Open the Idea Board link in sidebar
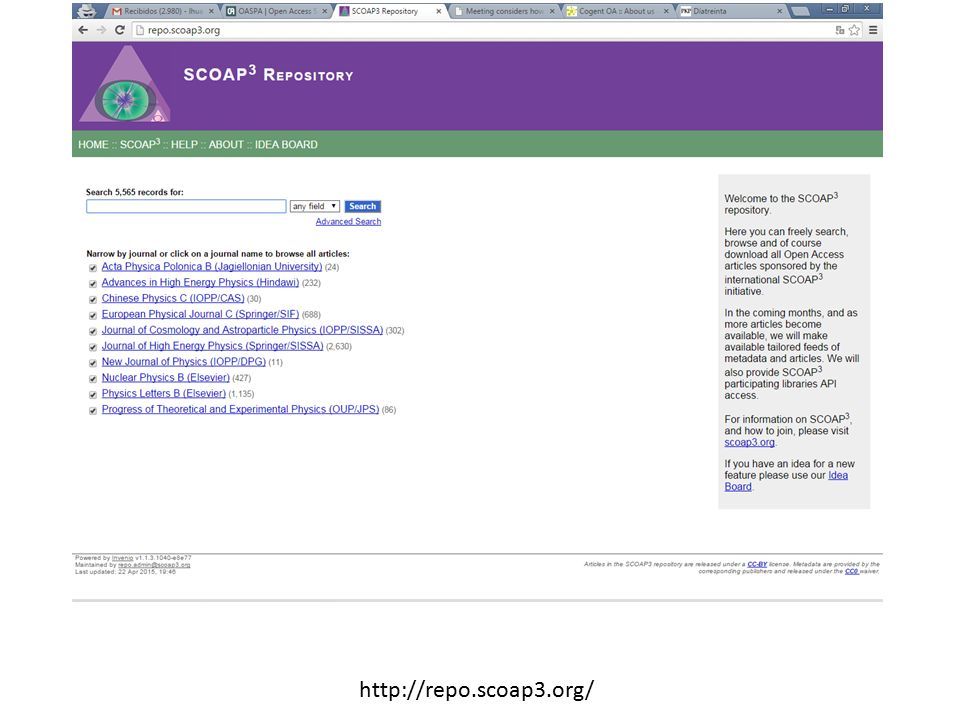The image size is (960, 720). (786, 481)
